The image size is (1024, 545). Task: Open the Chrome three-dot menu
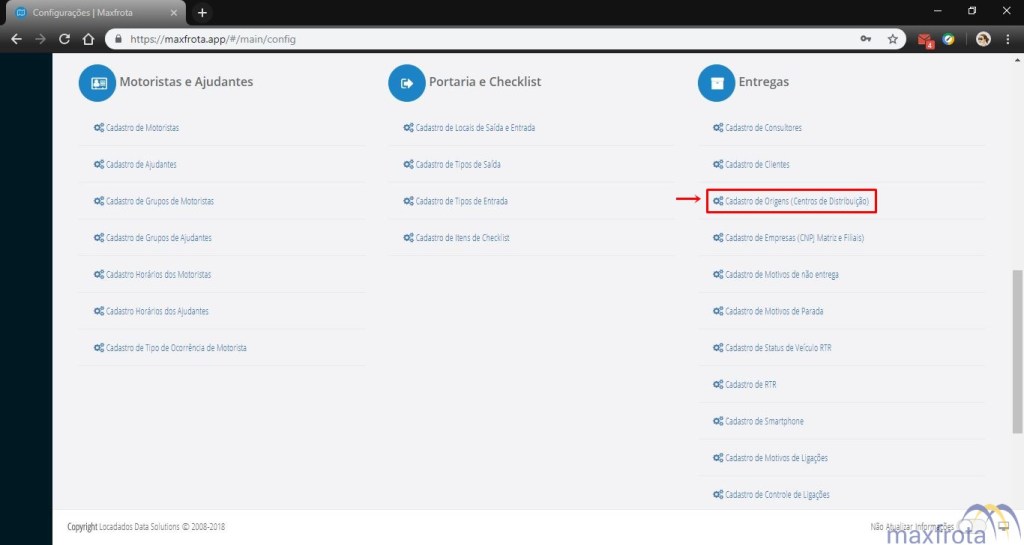click(x=1008, y=40)
